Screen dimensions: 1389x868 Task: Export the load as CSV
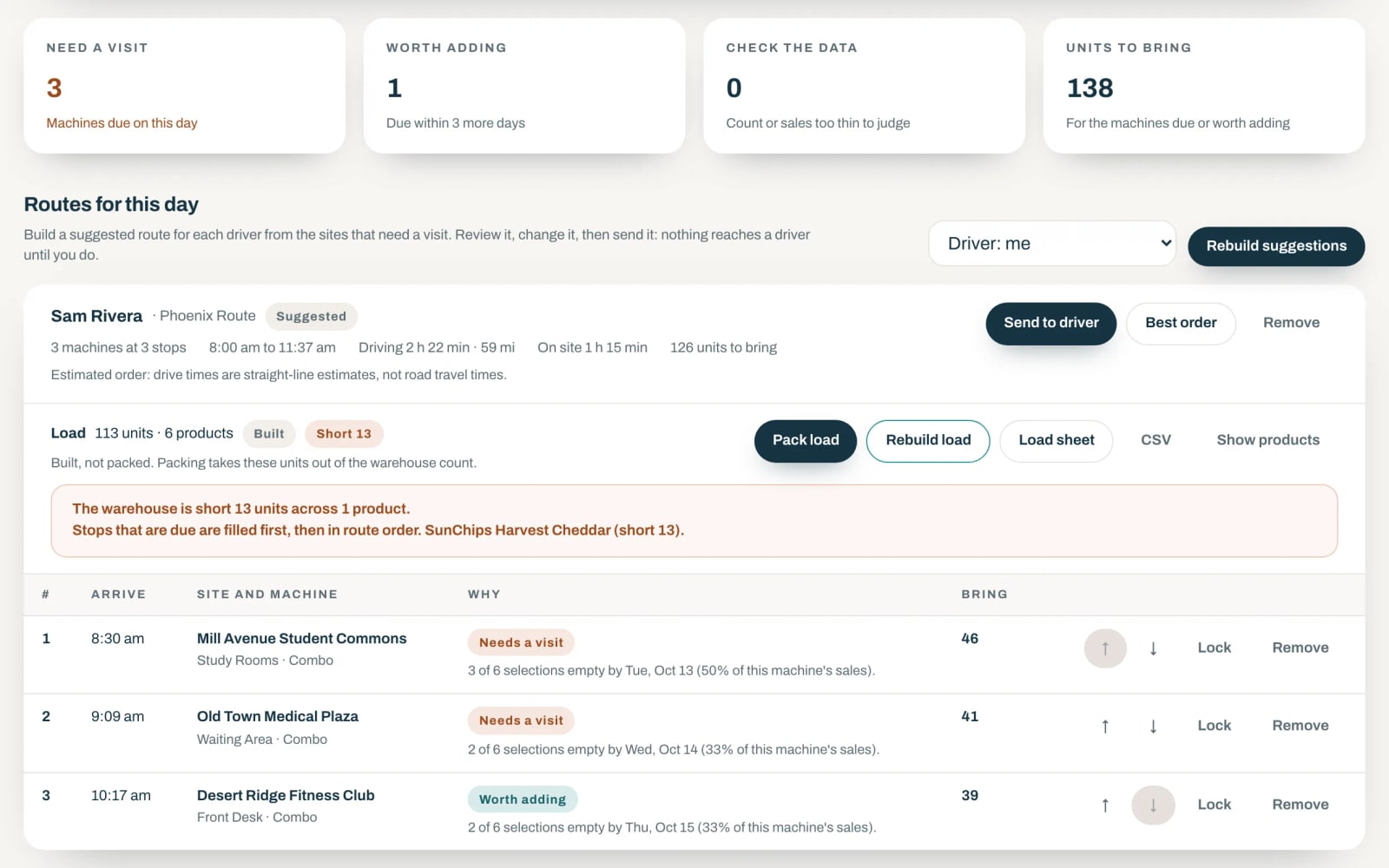click(x=1155, y=440)
